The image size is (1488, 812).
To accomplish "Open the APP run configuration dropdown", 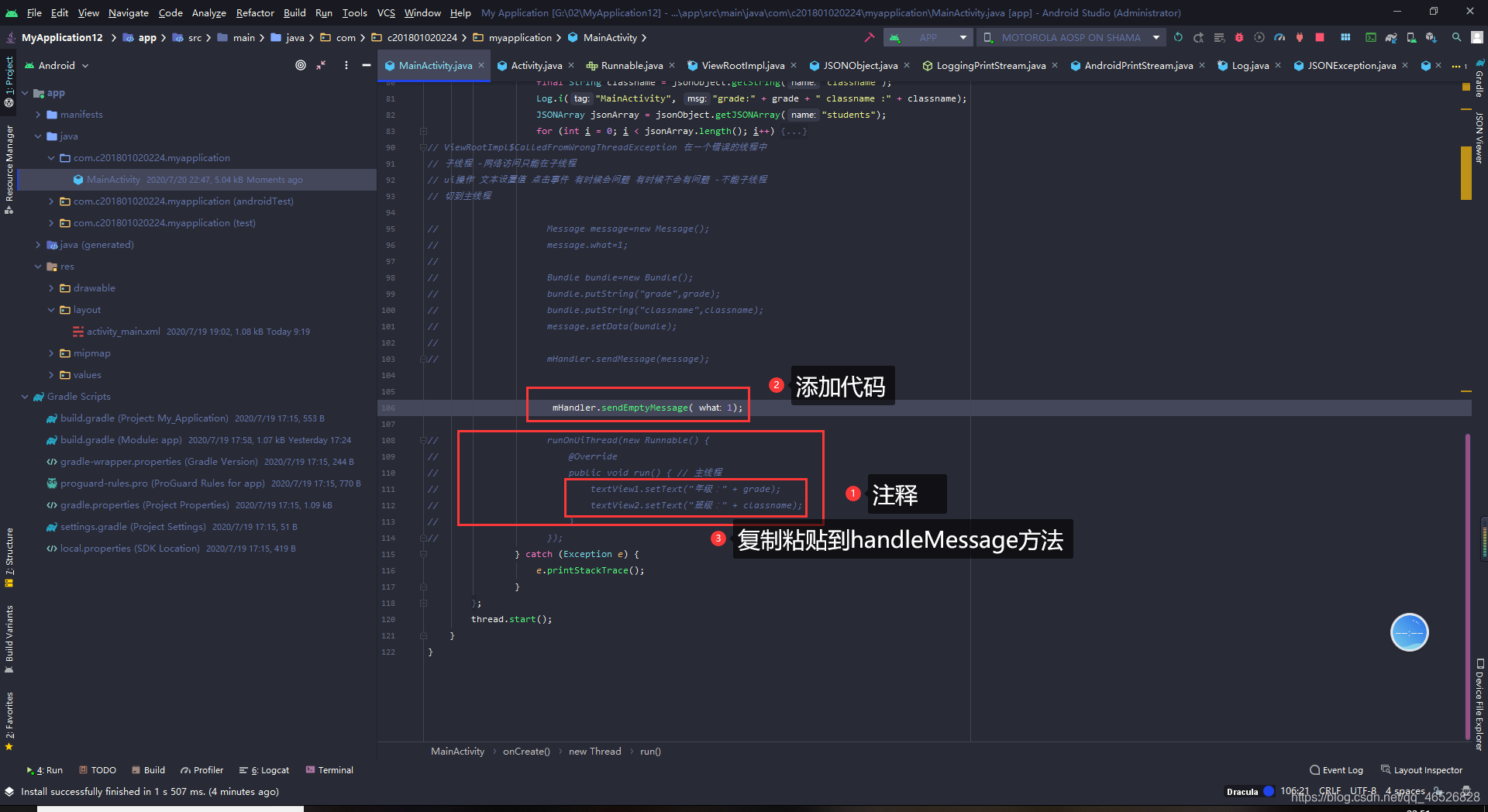I will pyautogui.click(x=929, y=37).
